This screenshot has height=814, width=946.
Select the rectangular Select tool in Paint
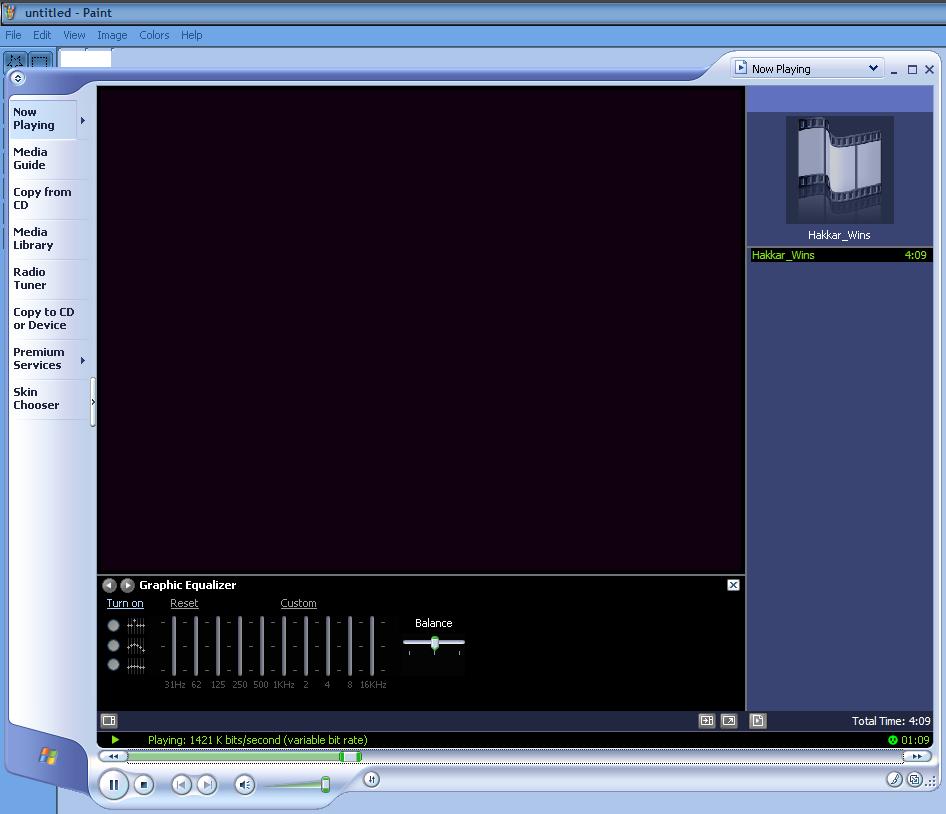click(40, 59)
